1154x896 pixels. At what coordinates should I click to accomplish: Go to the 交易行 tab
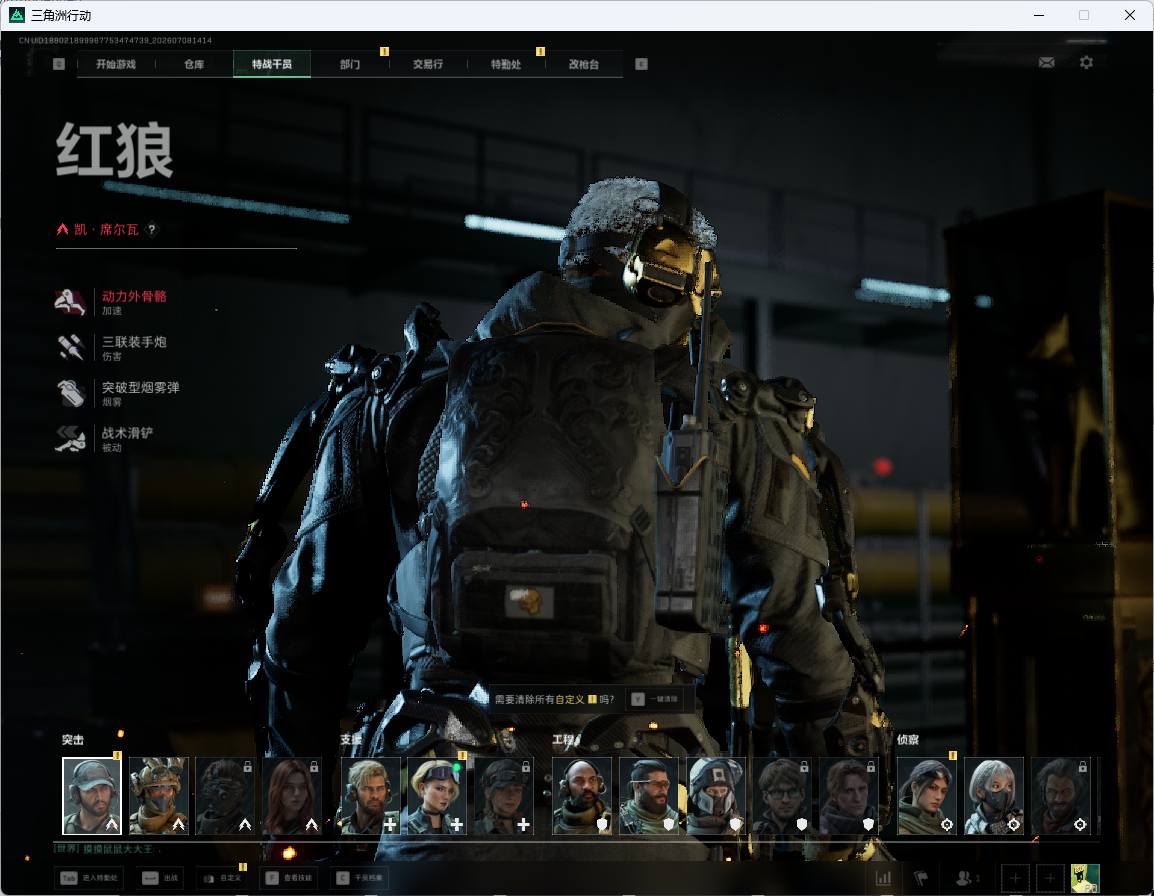428,64
